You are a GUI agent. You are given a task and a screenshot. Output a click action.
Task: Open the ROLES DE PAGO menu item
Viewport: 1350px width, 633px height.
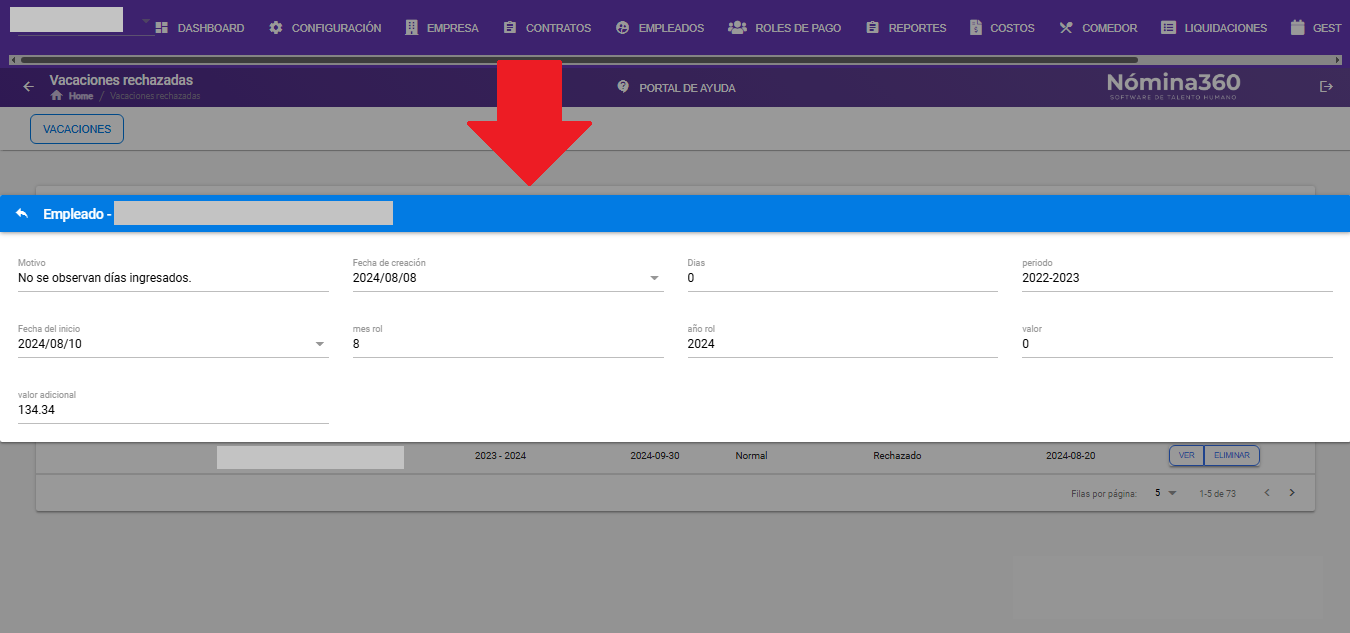point(785,28)
